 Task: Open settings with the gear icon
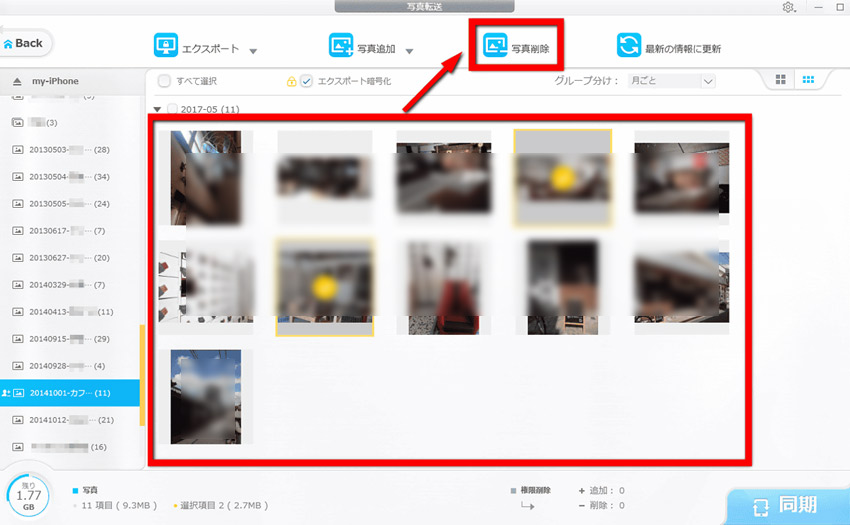[789, 8]
